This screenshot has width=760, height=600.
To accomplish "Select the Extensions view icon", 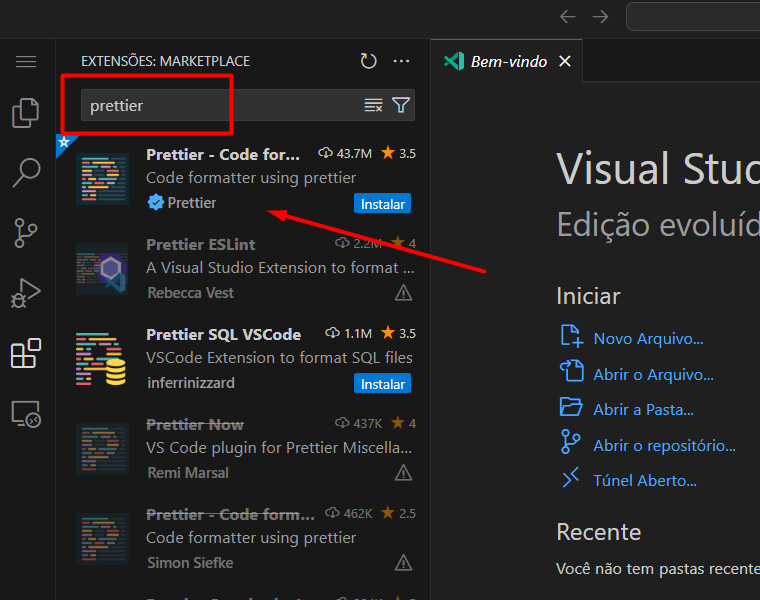I will coord(26,353).
